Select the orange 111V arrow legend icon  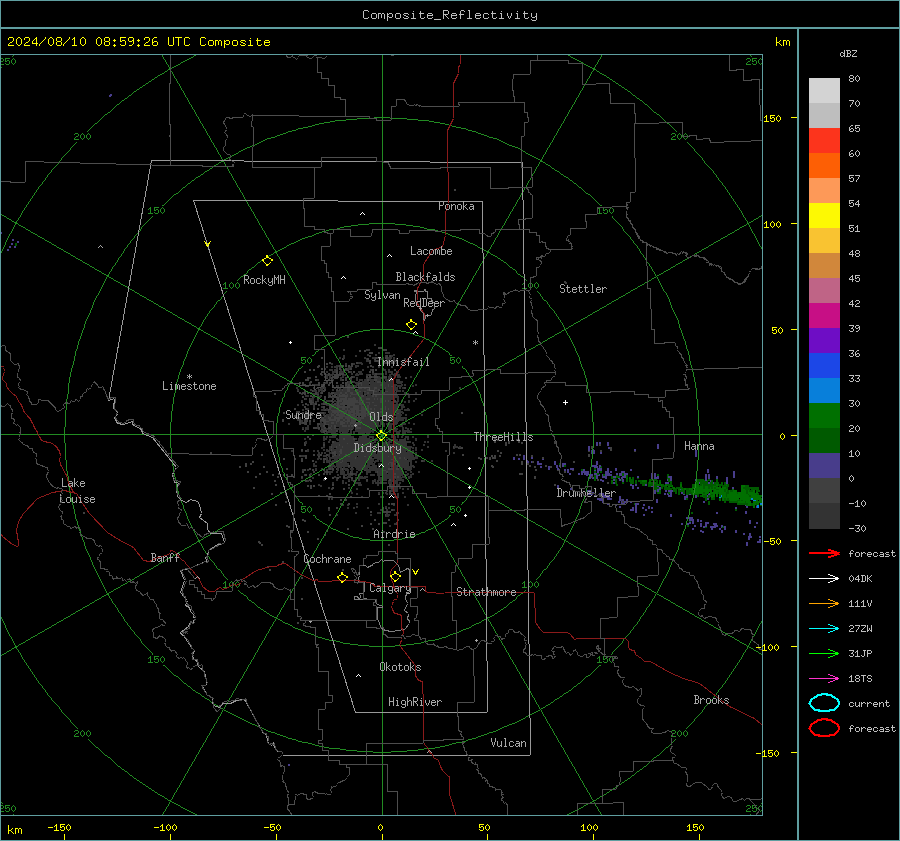point(824,603)
